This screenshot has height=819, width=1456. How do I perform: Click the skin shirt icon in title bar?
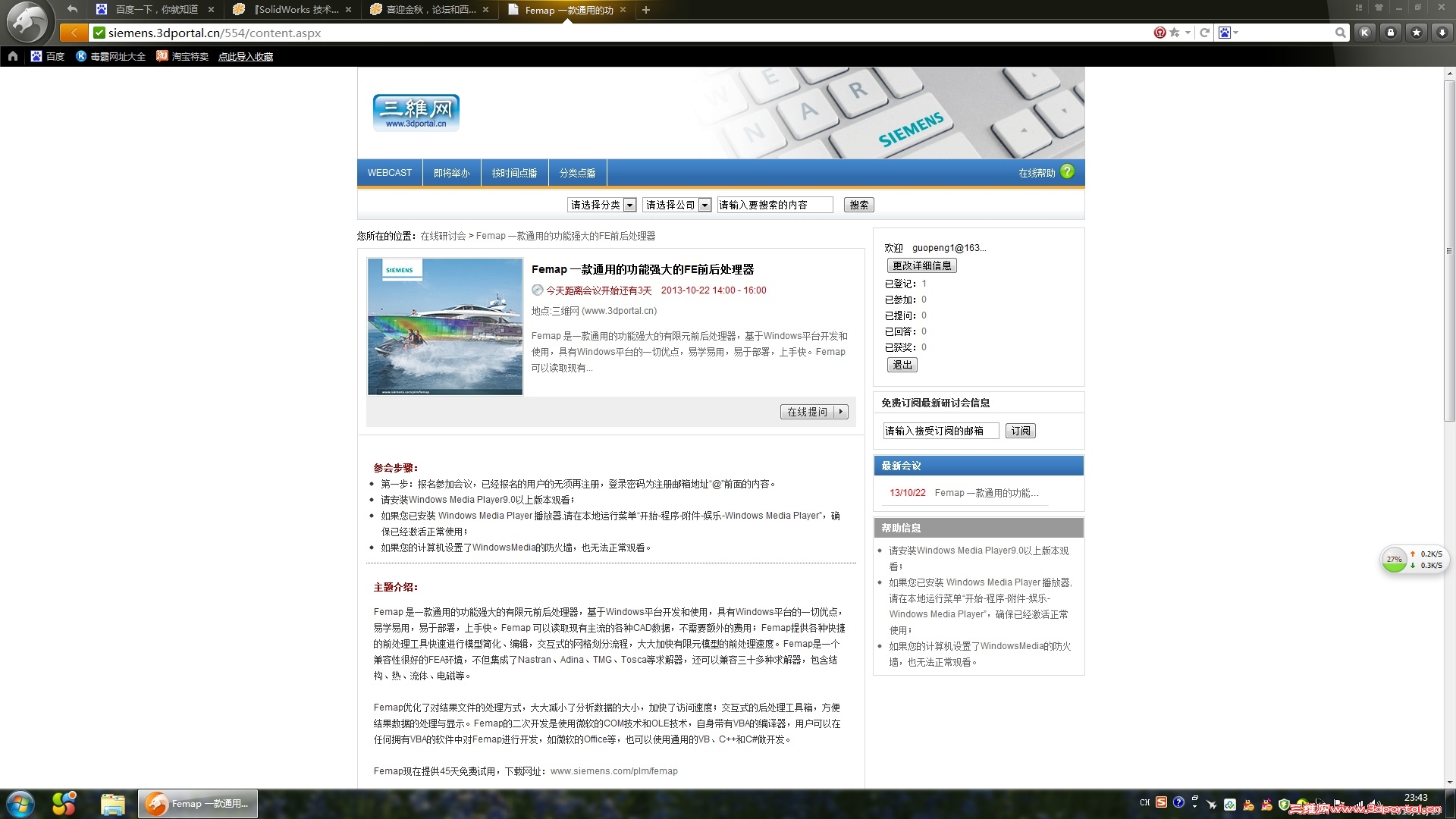click(1379, 8)
